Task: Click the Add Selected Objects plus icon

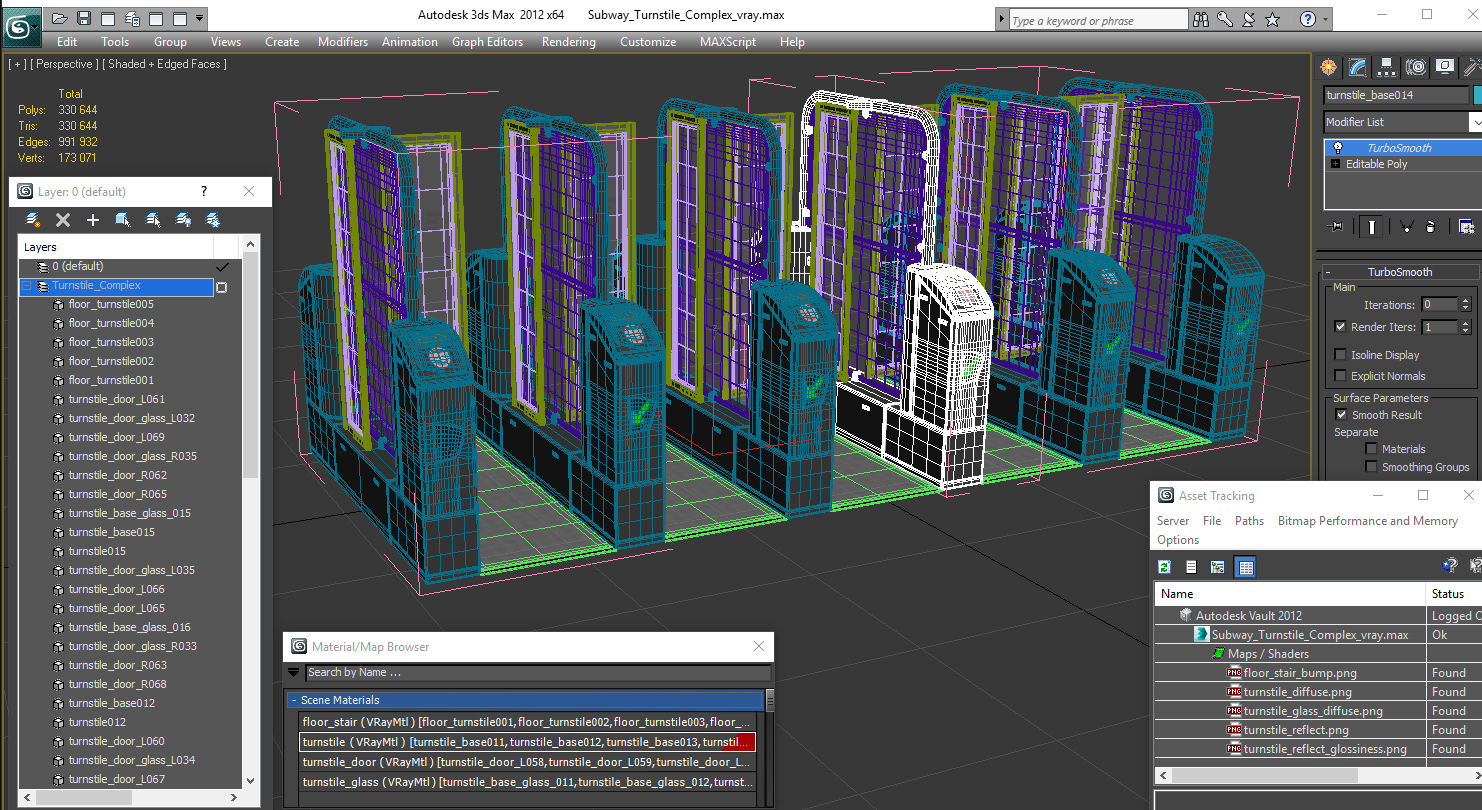Action: click(93, 220)
